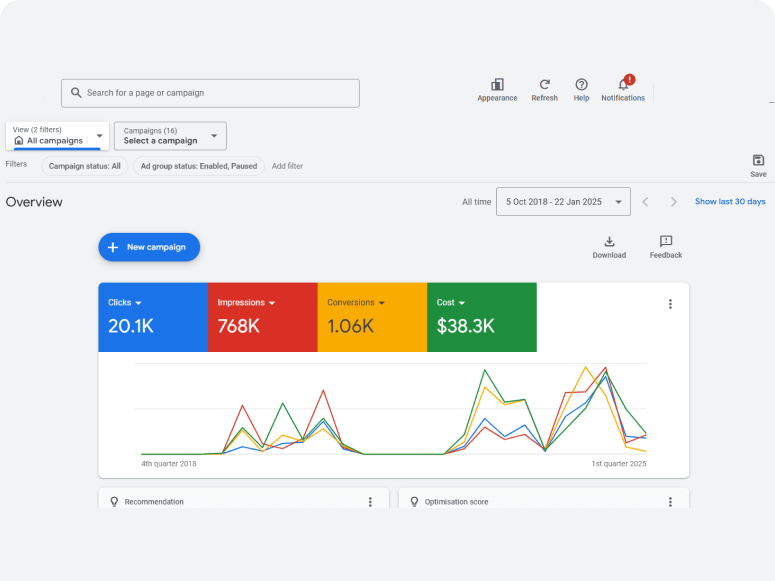The image size is (775, 581).
Task: Click the Add filter option
Action: point(287,166)
